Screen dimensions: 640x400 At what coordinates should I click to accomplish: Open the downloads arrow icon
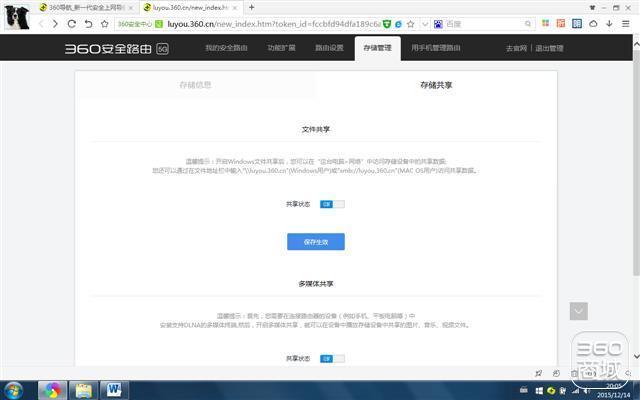click(x=609, y=23)
